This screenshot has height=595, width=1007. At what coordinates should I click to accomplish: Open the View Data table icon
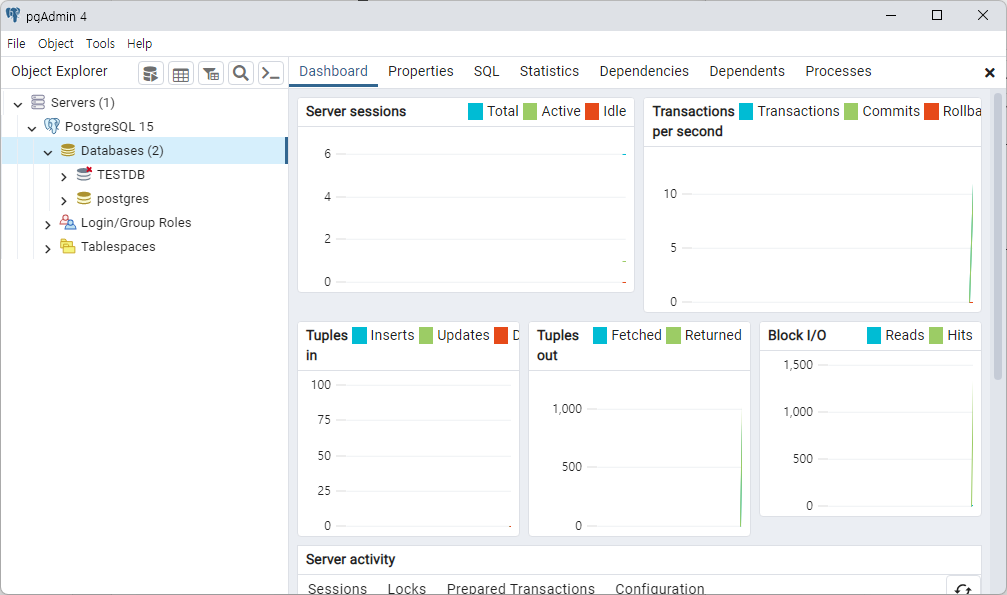click(181, 74)
